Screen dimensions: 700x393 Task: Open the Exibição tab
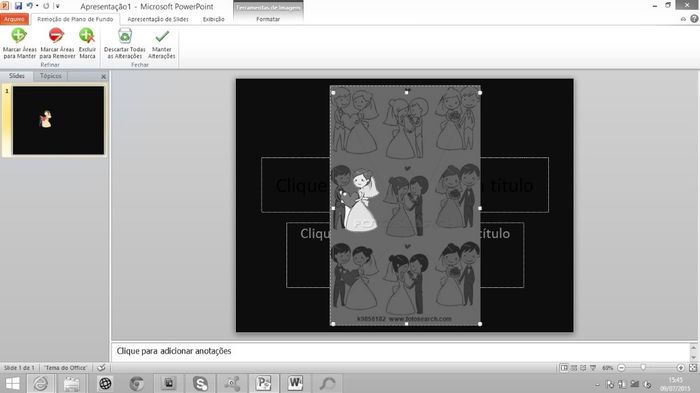(x=213, y=19)
